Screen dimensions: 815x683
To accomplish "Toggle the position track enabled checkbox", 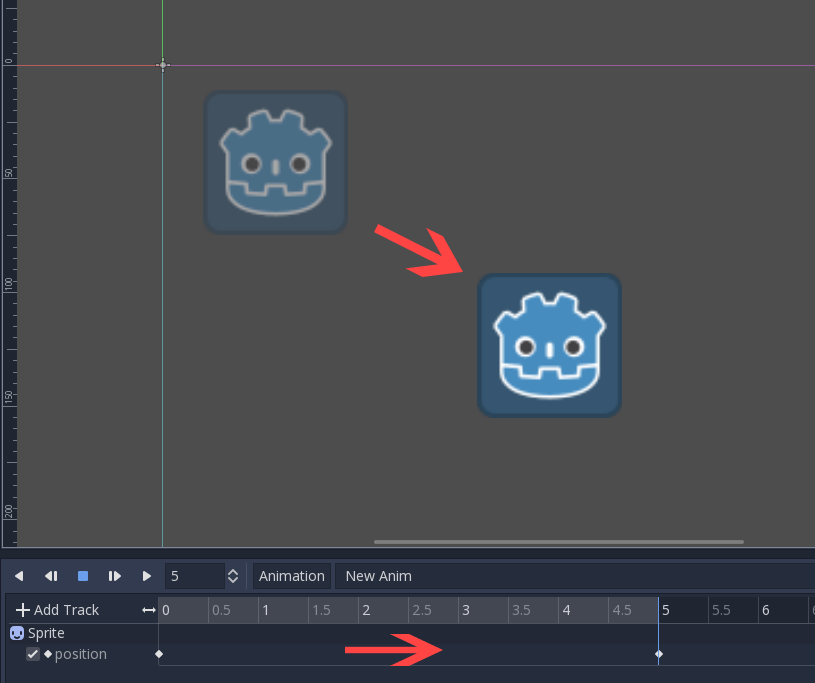I will point(32,654).
